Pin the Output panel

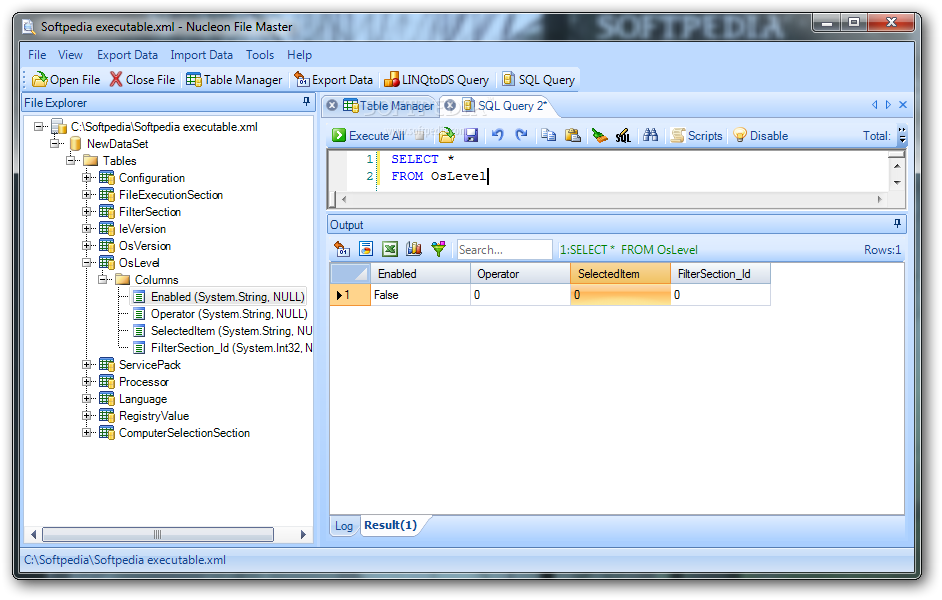(x=897, y=224)
